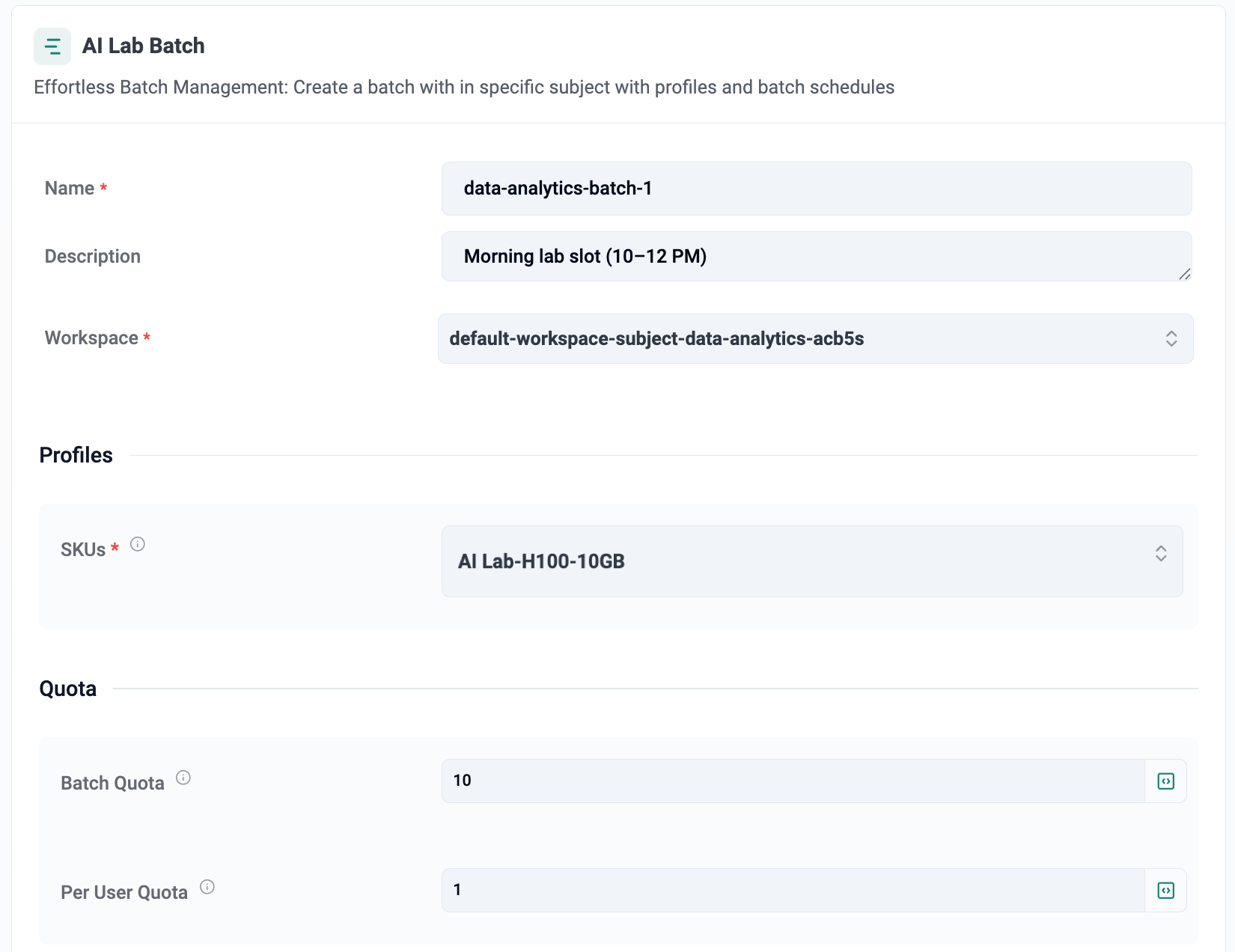Click the Workspace field label
The height and width of the screenshot is (952, 1235).
[x=91, y=338]
